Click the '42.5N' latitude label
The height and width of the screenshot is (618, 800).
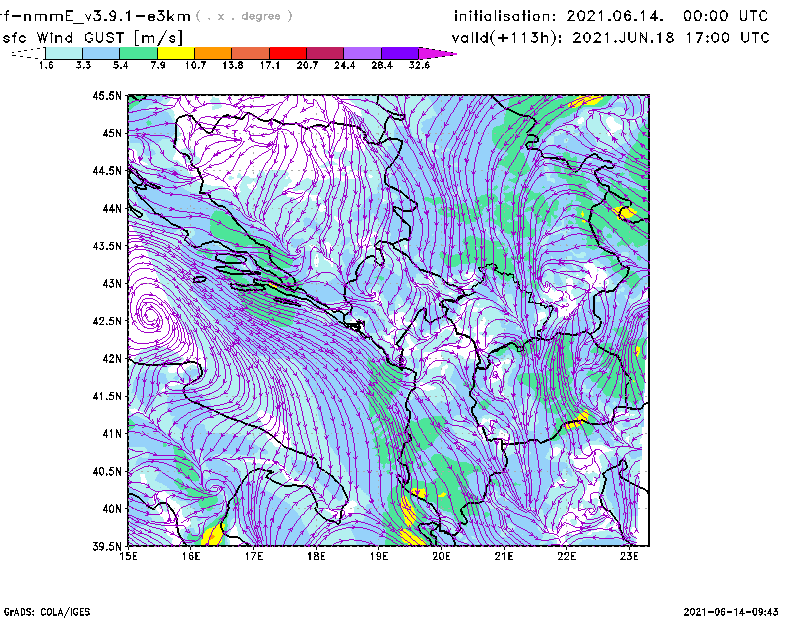pyautogui.click(x=107, y=321)
